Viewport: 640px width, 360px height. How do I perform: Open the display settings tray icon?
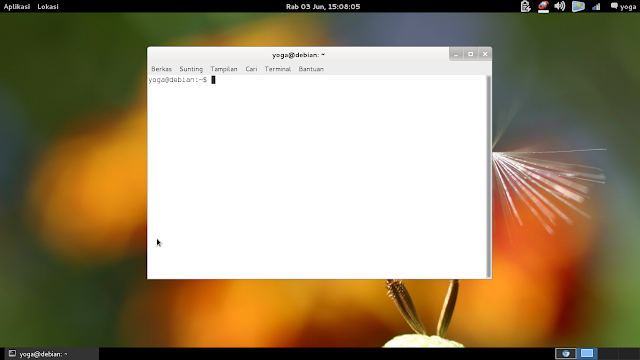(x=578, y=7)
